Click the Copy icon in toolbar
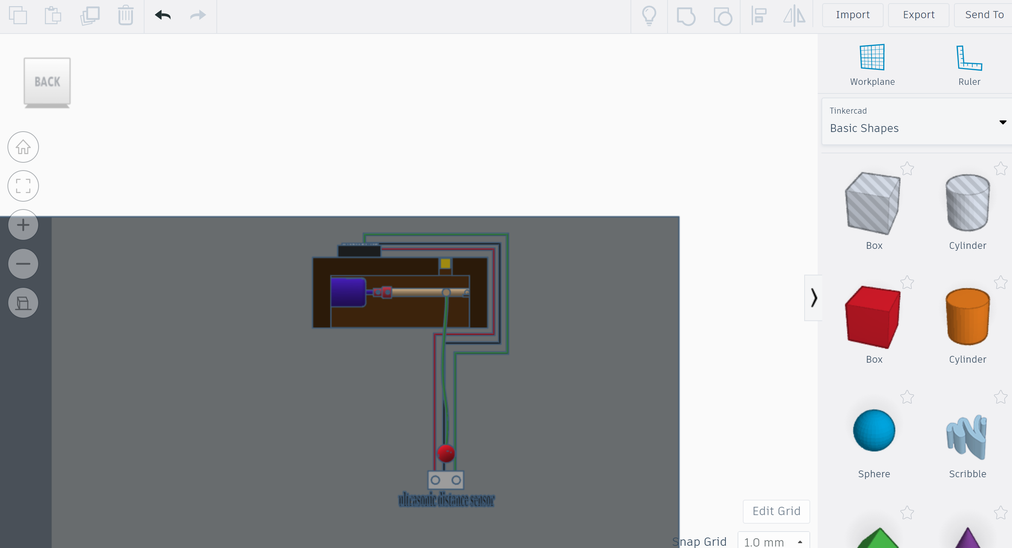1012x548 pixels. click(18, 15)
